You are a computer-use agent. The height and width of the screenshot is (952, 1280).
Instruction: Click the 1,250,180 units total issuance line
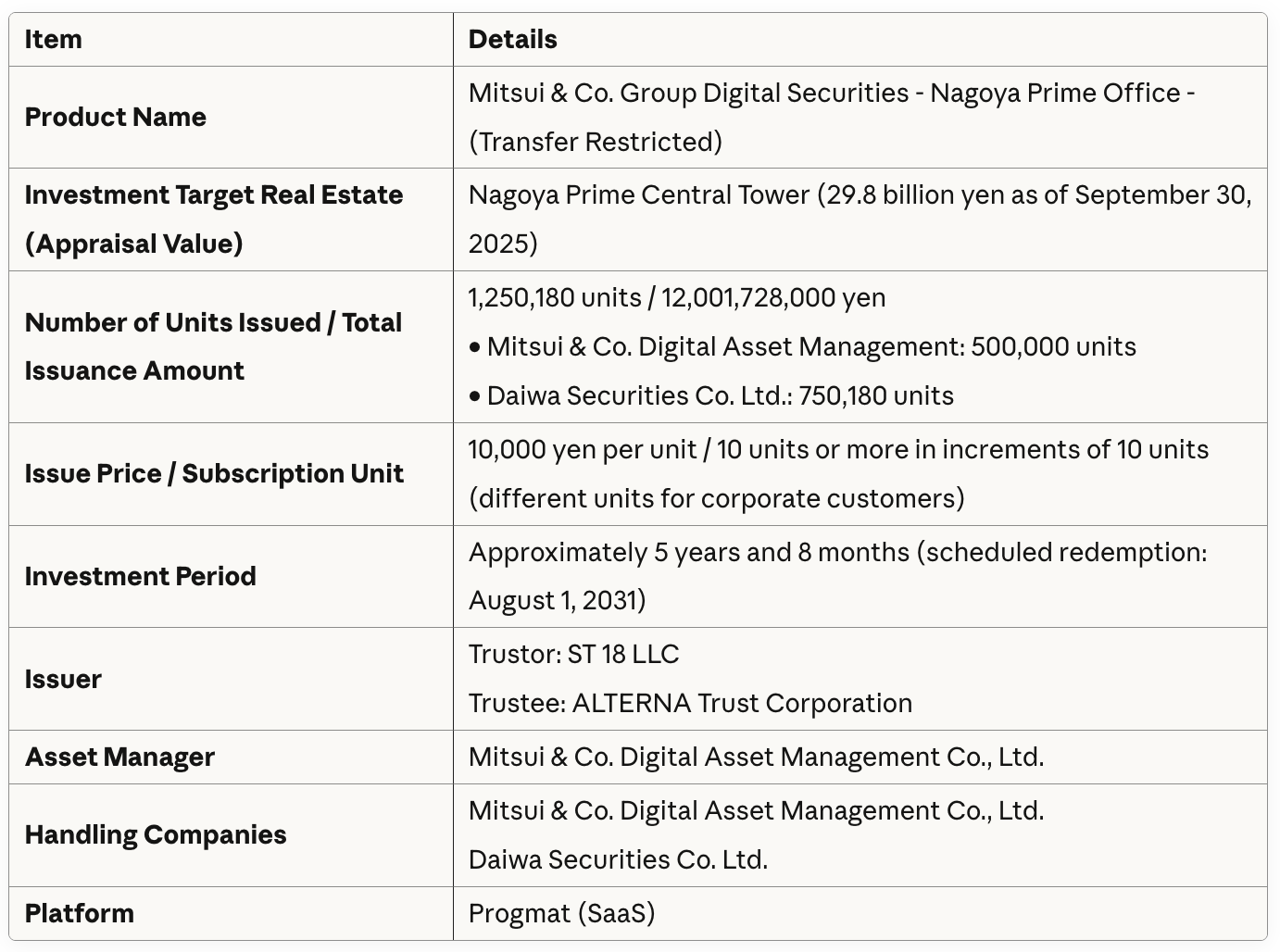[x=676, y=298]
